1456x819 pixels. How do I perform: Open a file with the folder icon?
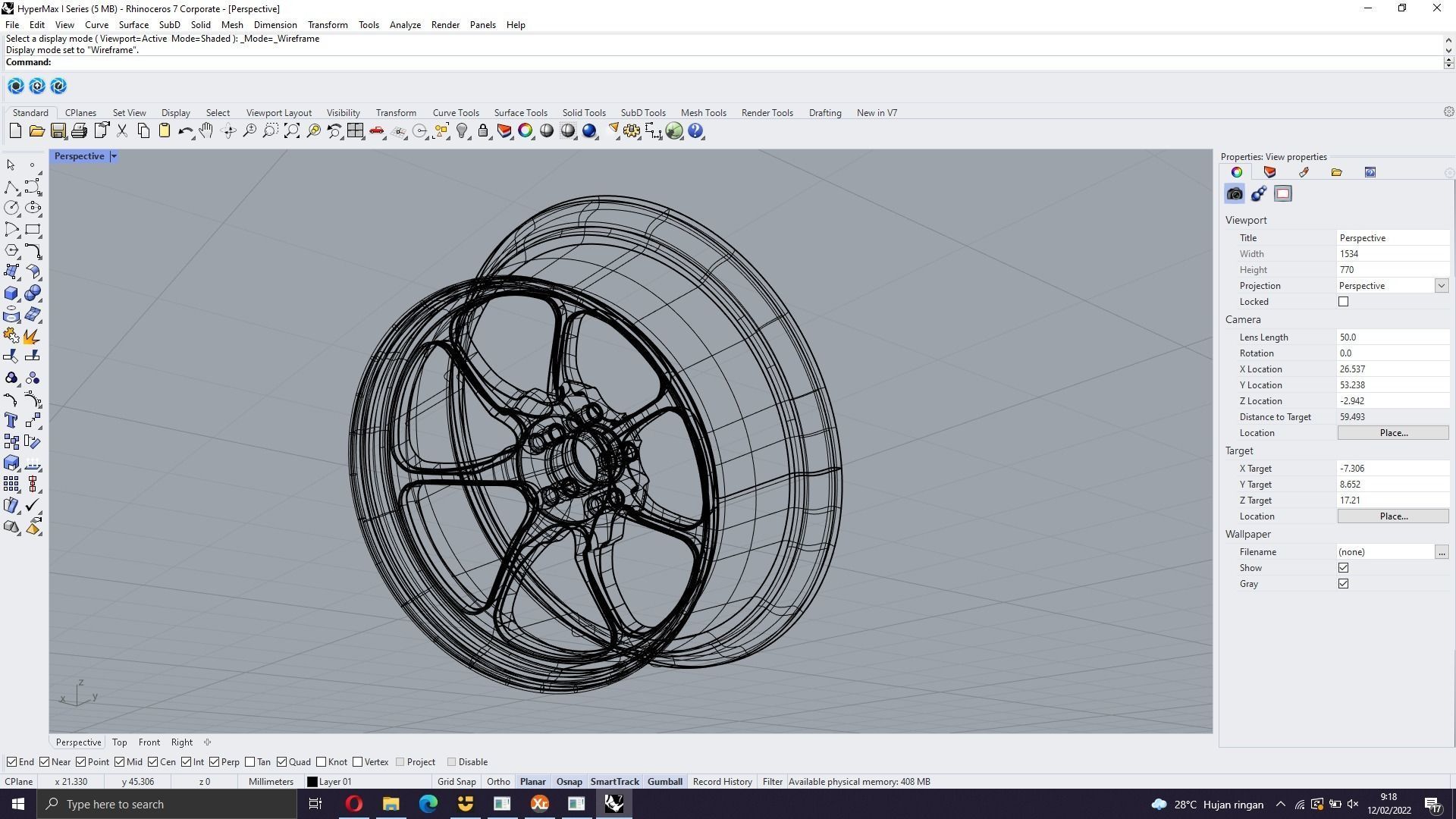coord(36,131)
